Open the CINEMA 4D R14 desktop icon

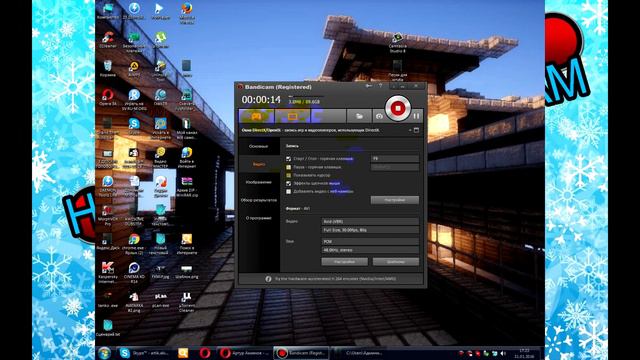134,272
